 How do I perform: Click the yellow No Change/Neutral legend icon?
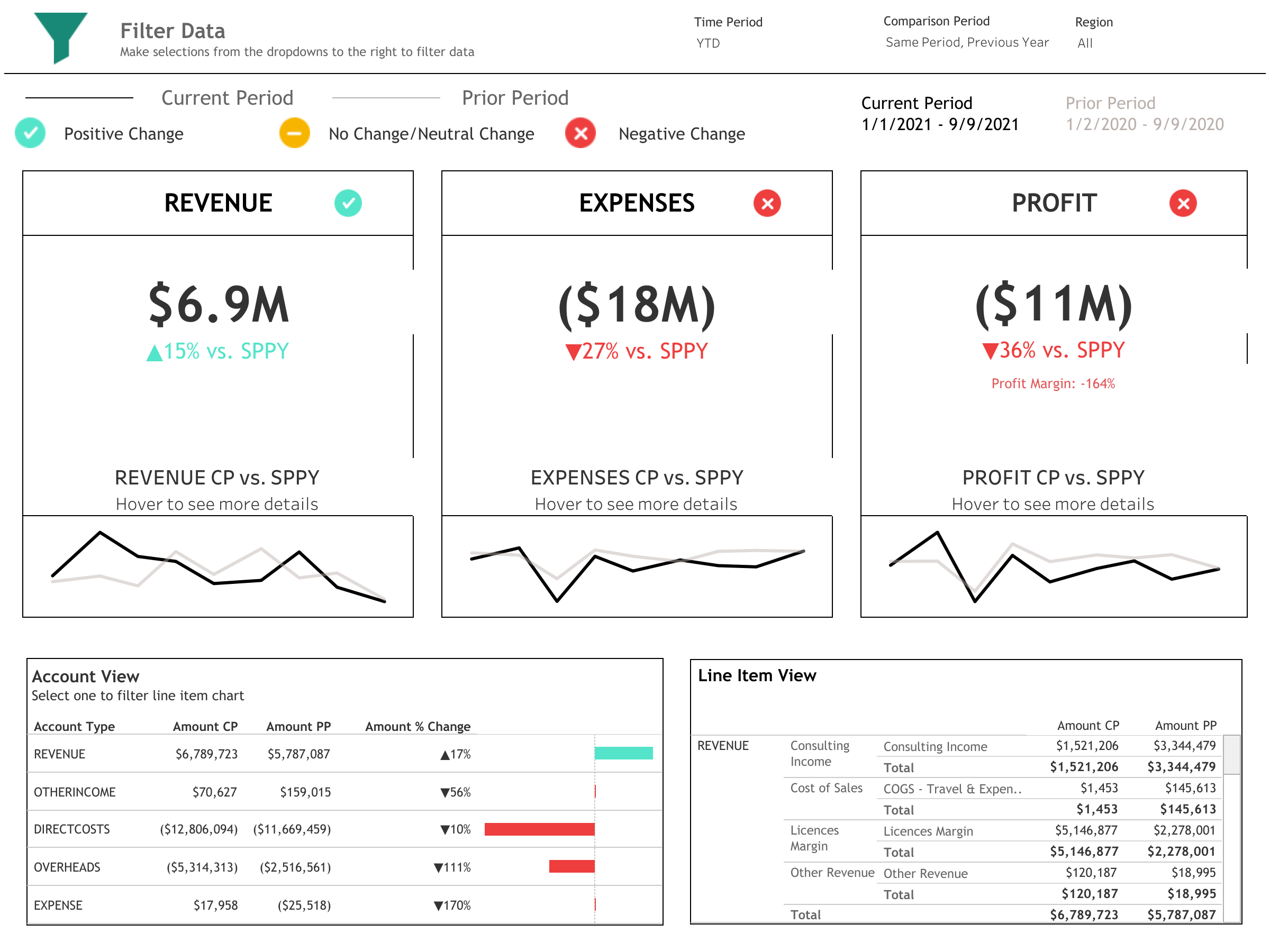click(x=295, y=133)
